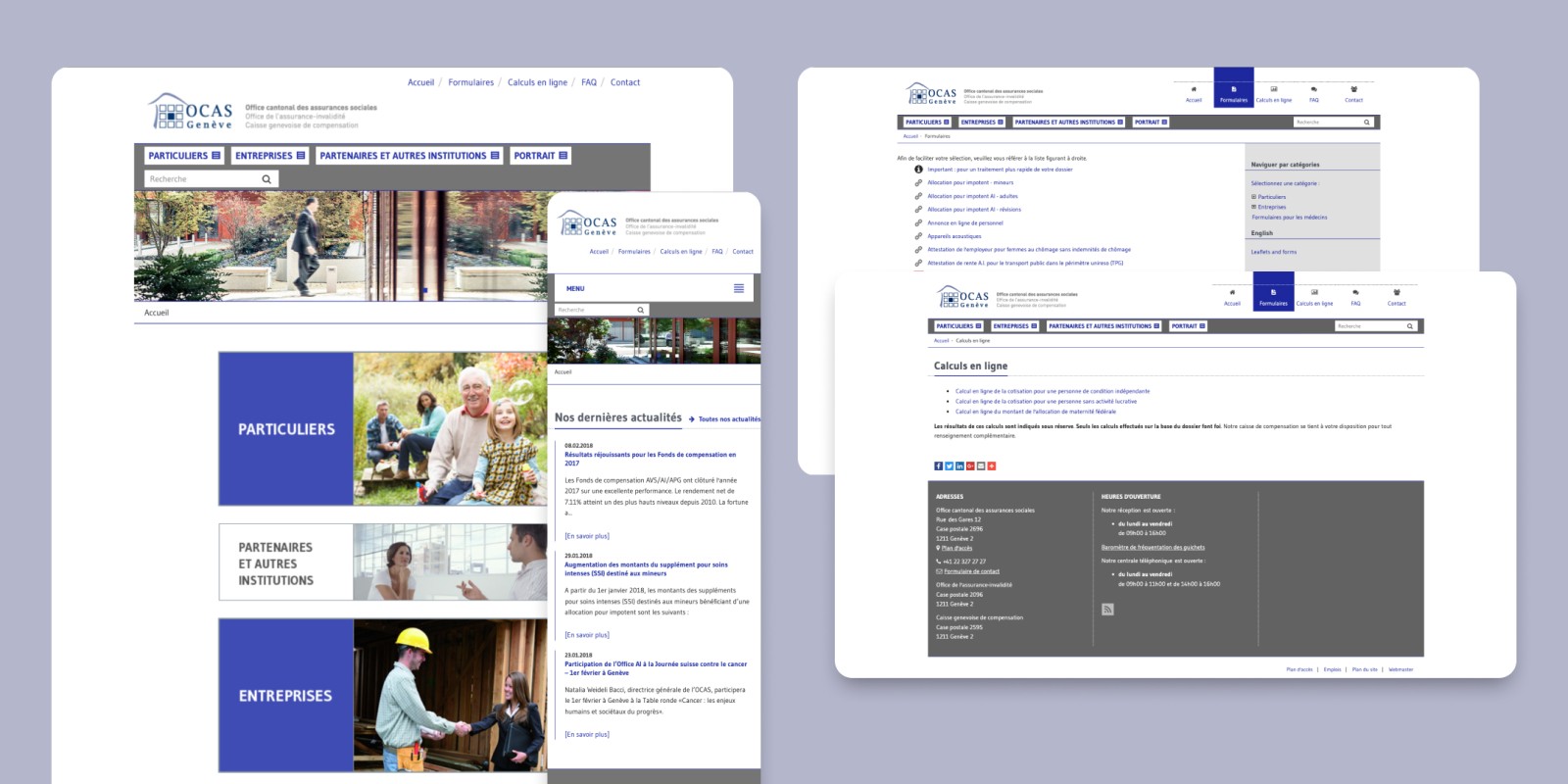Click the search magnifier on the Formulaires page
1568x784 pixels.
(1367, 122)
